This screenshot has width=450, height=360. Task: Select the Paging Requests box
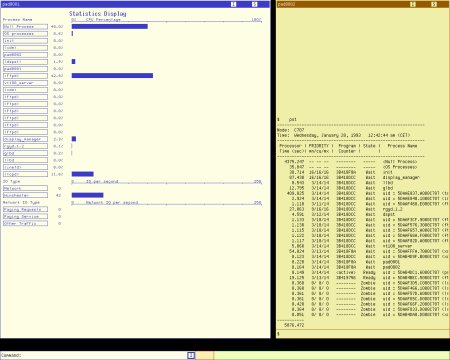25,209
